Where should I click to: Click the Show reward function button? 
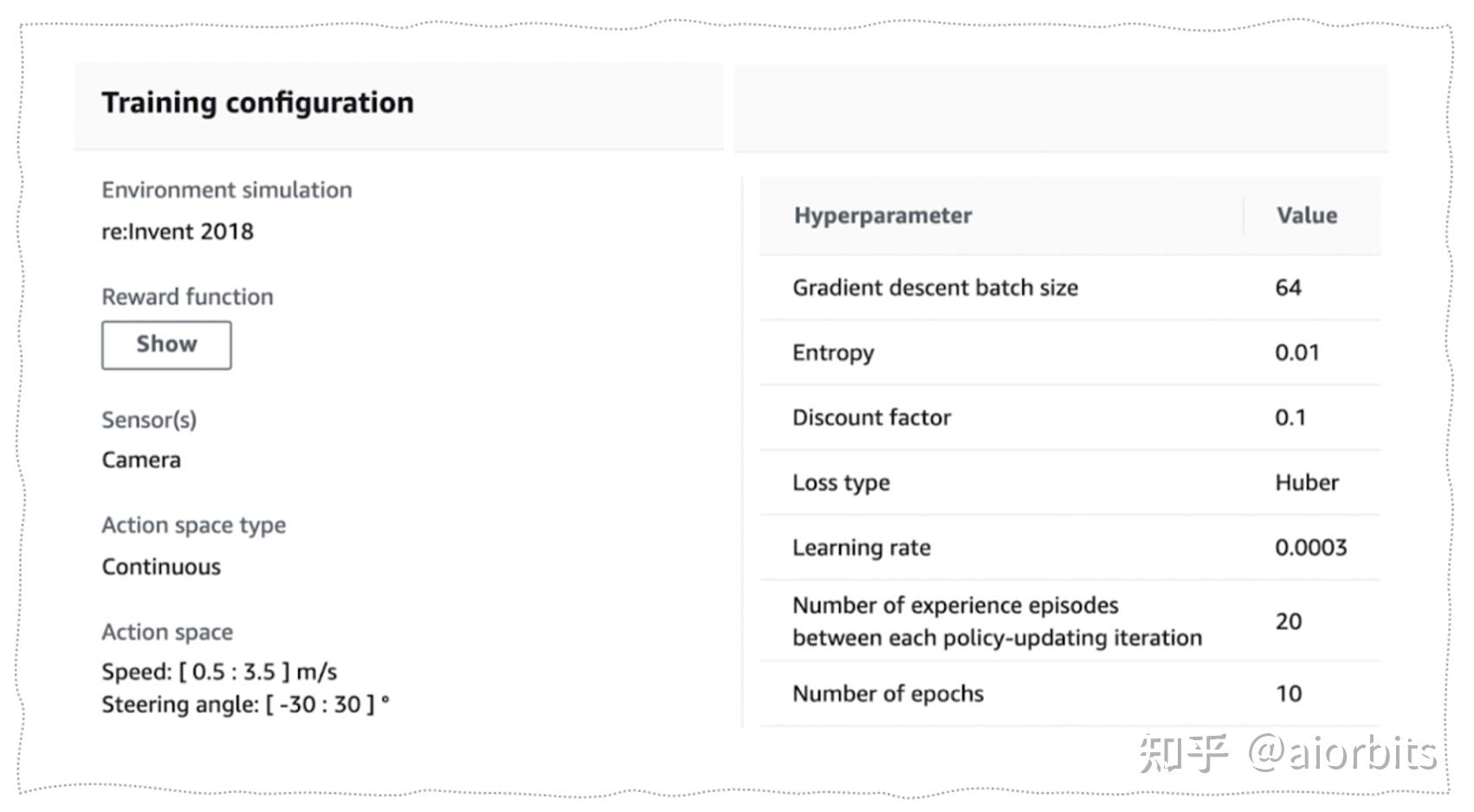tap(165, 344)
